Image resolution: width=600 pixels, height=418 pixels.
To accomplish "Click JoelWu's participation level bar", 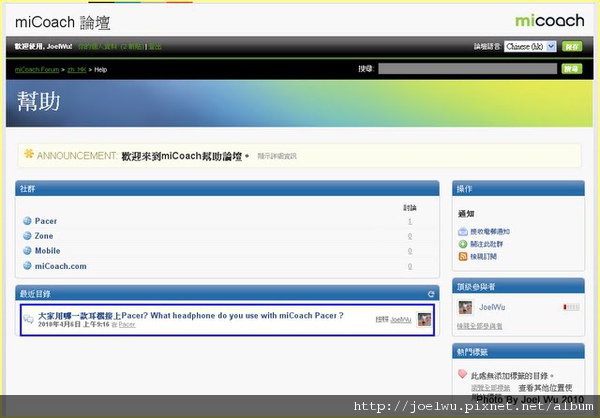I will [571, 307].
